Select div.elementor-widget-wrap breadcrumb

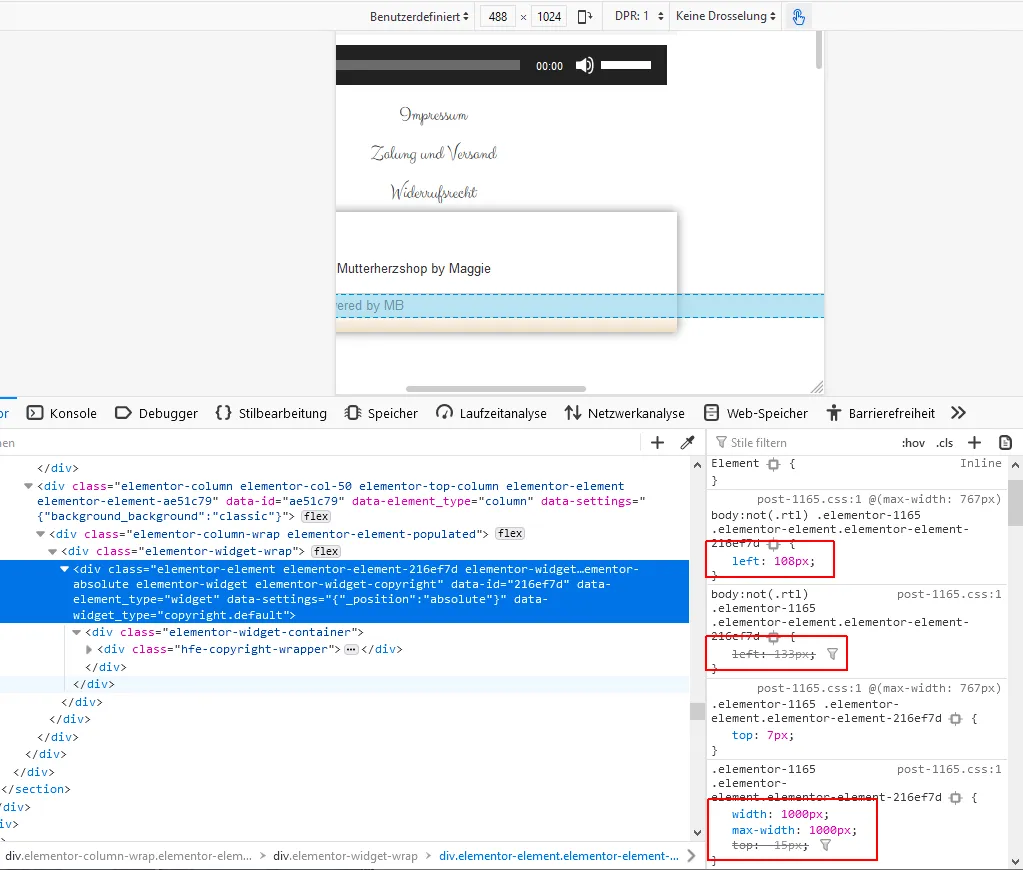[345, 856]
